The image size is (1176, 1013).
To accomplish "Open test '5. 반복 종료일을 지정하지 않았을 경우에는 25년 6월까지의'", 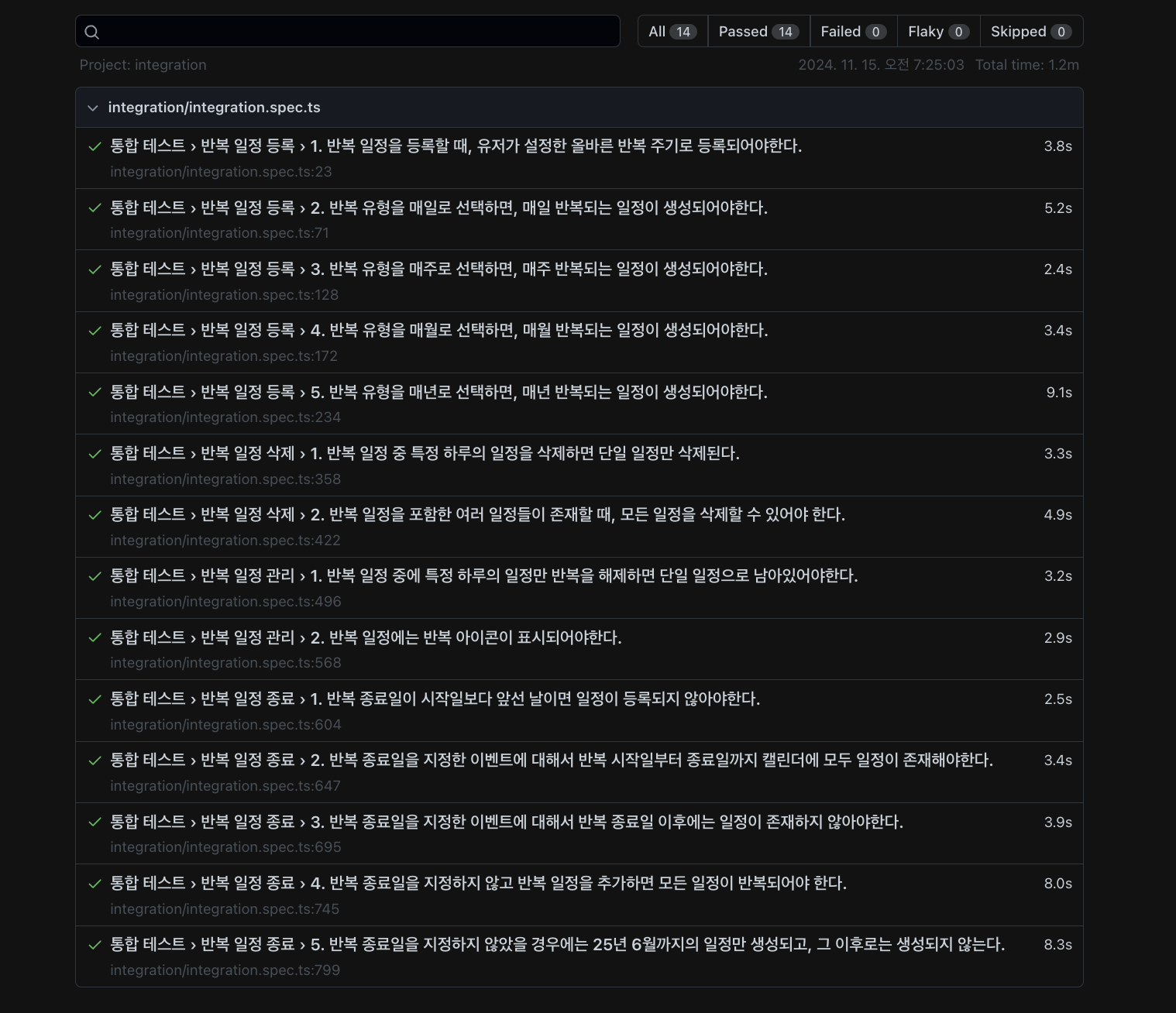I will click(558, 944).
